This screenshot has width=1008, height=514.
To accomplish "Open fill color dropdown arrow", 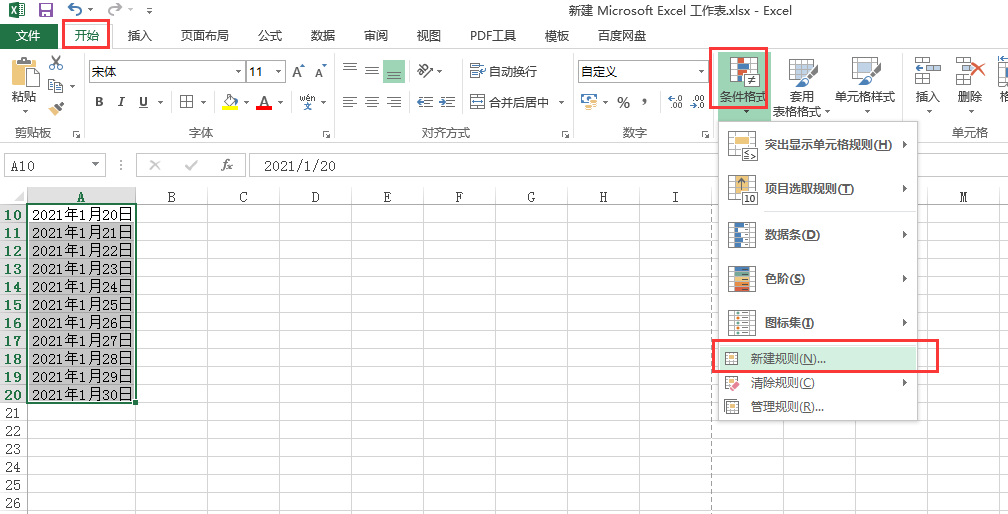I will coord(246,102).
